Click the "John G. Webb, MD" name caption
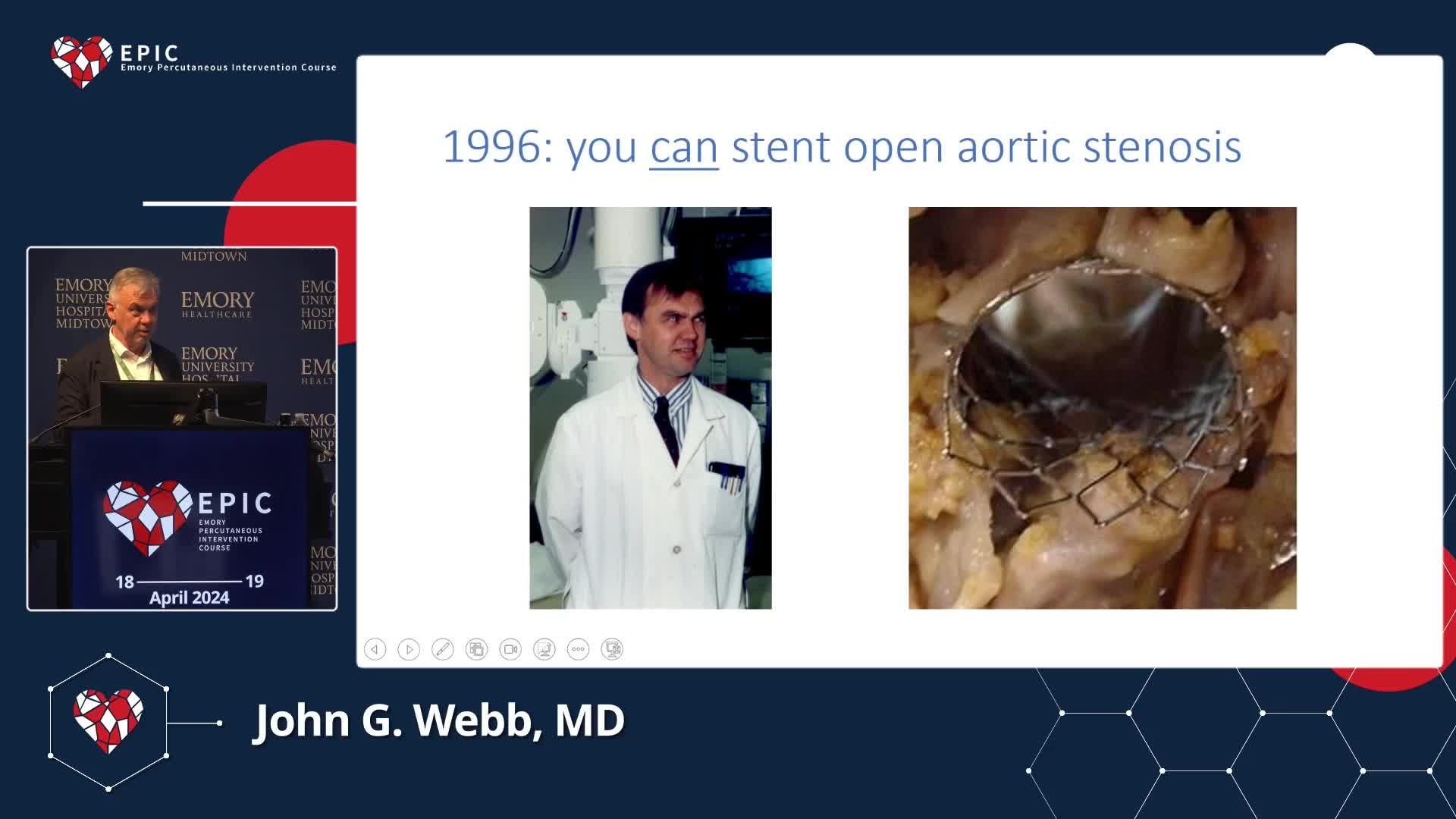The image size is (1456, 819). pos(439,720)
